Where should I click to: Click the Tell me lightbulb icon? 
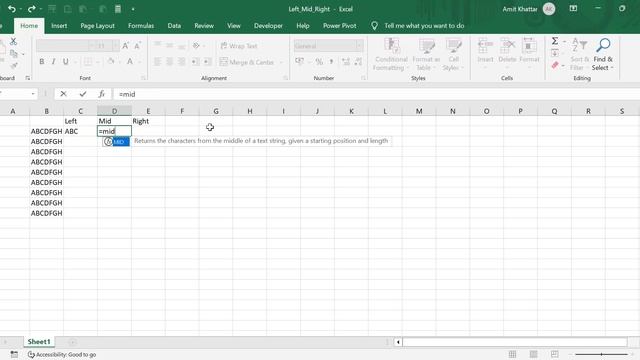click(374, 26)
